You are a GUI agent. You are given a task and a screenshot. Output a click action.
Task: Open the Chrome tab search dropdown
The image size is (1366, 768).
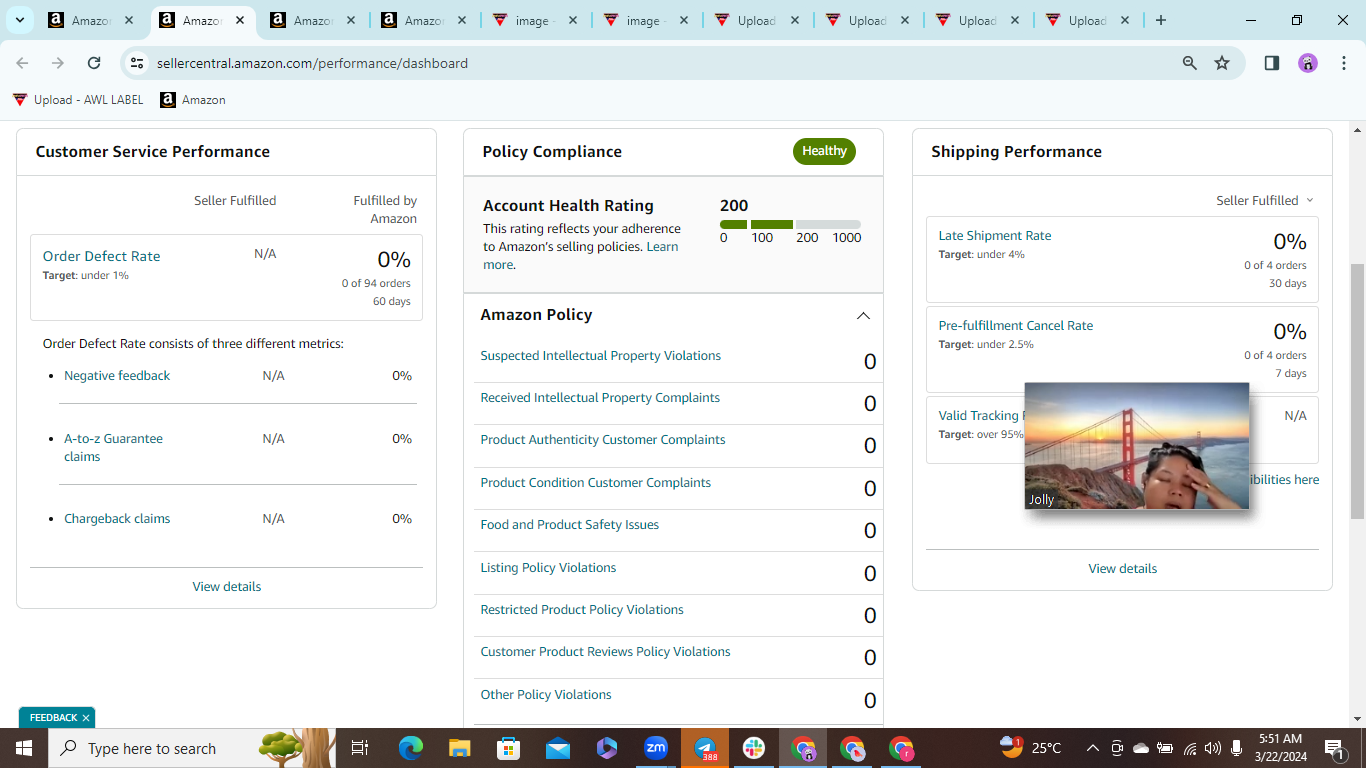click(x=19, y=20)
